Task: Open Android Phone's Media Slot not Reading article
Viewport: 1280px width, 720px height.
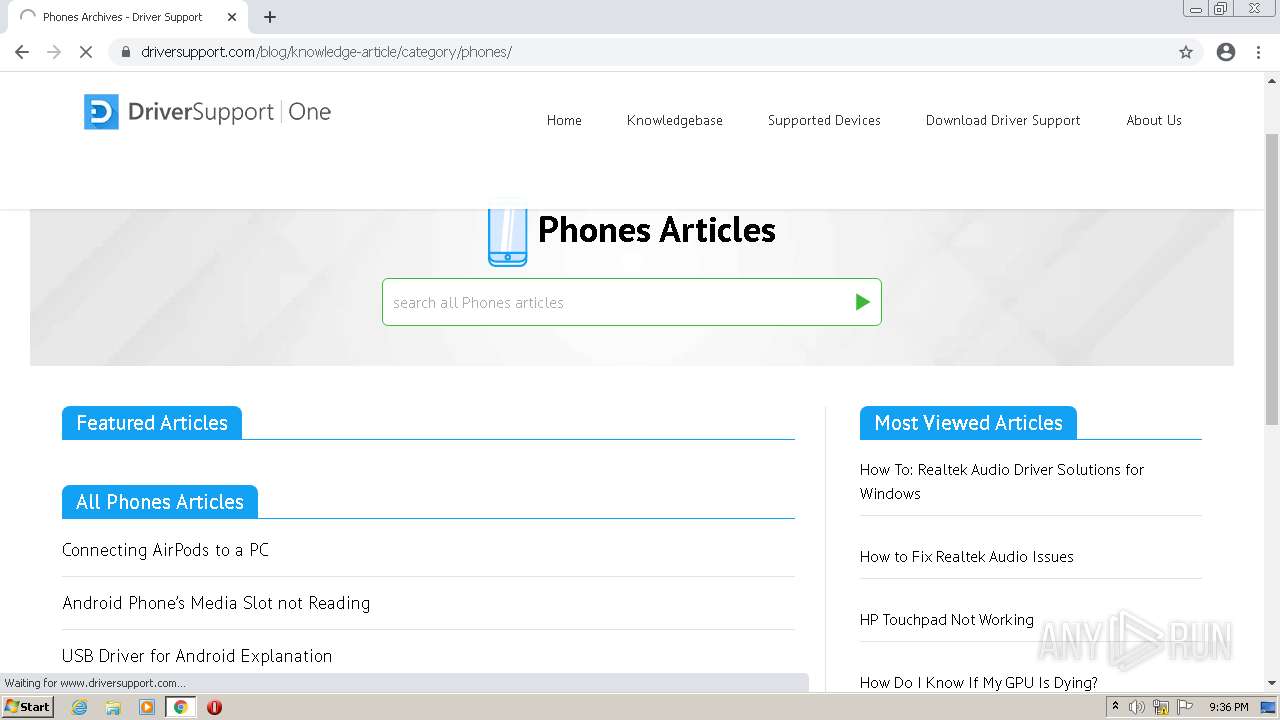Action: pos(216,603)
